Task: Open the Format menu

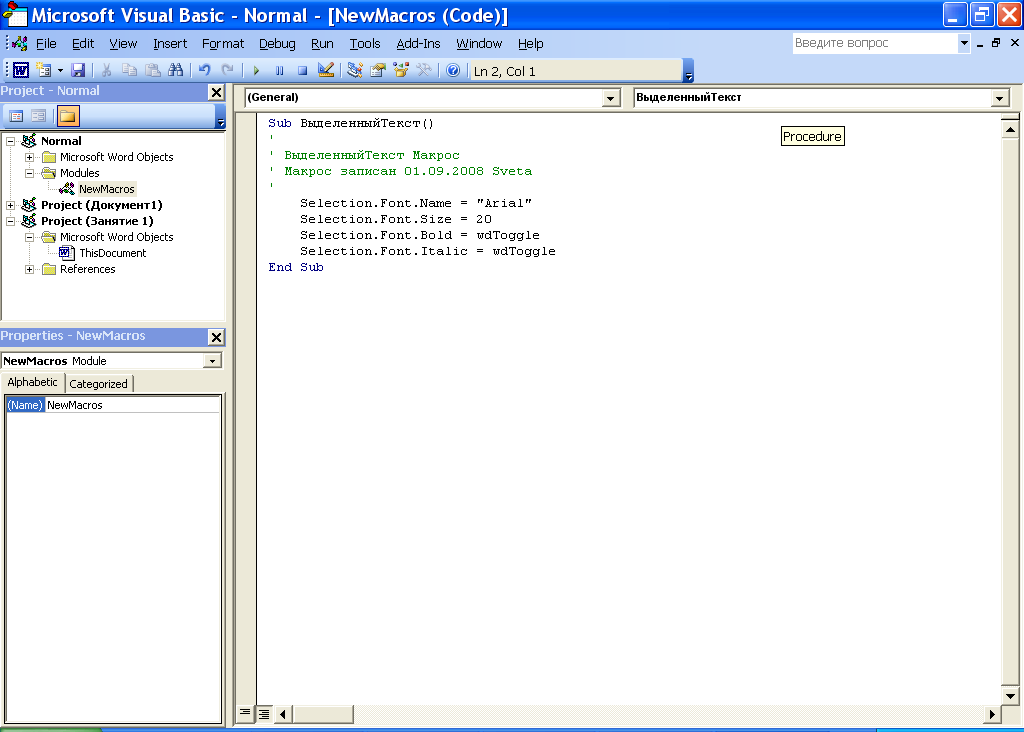Action: click(223, 43)
